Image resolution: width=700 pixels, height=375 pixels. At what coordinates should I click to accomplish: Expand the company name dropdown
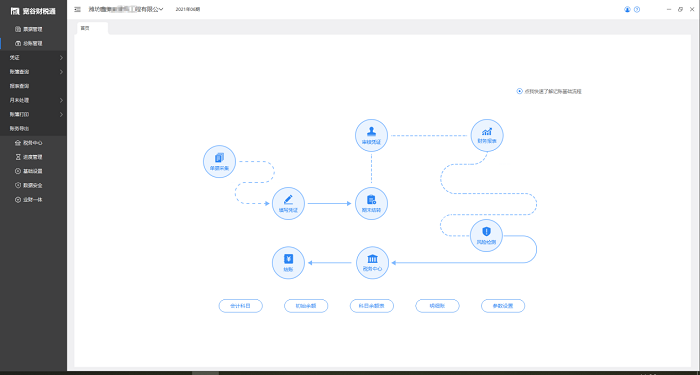(126, 9)
